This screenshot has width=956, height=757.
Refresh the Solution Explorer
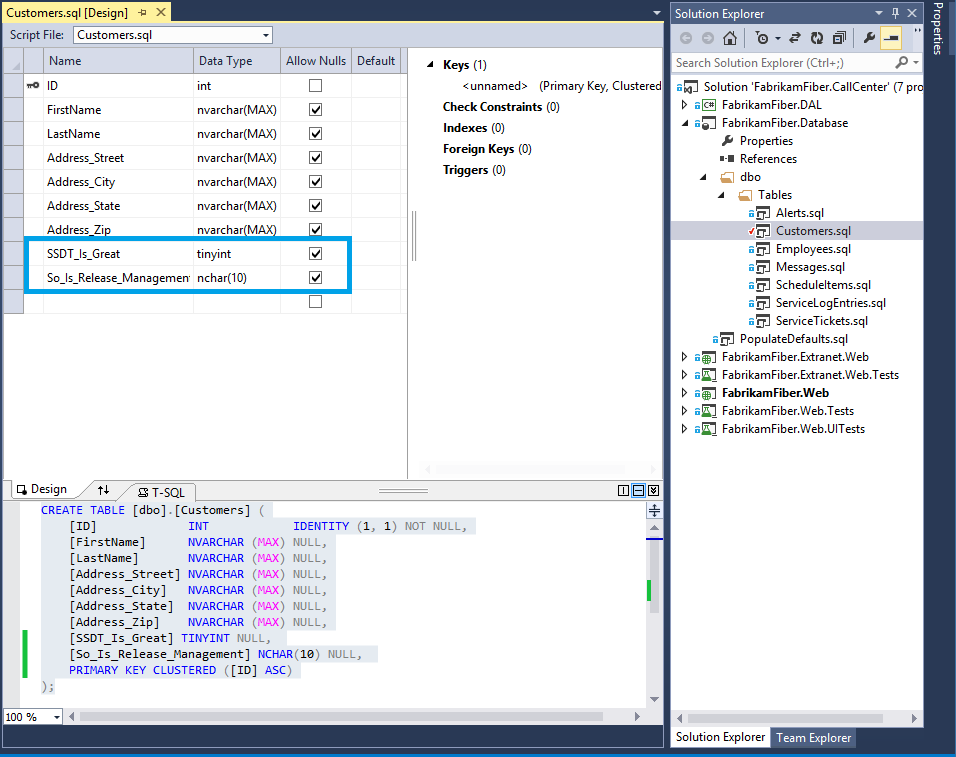817,38
